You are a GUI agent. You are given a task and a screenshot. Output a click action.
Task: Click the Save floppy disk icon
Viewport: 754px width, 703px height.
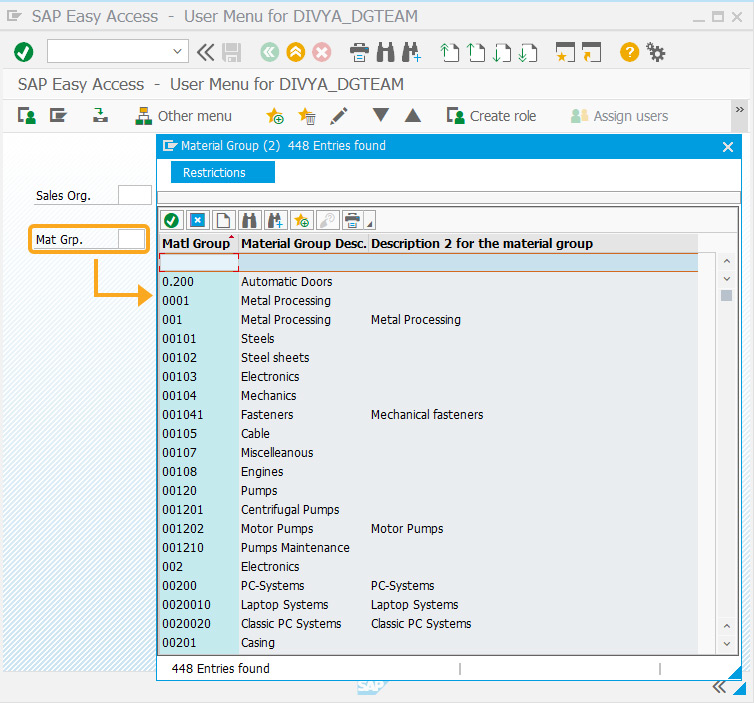tap(231, 52)
